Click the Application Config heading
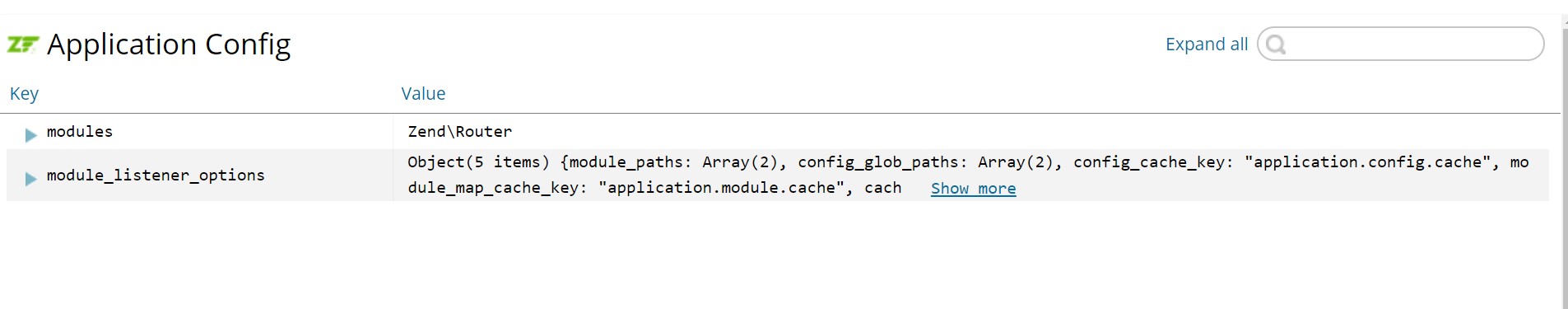Image resolution: width=1568 pixels, height=309 pixels. point(169,44)
